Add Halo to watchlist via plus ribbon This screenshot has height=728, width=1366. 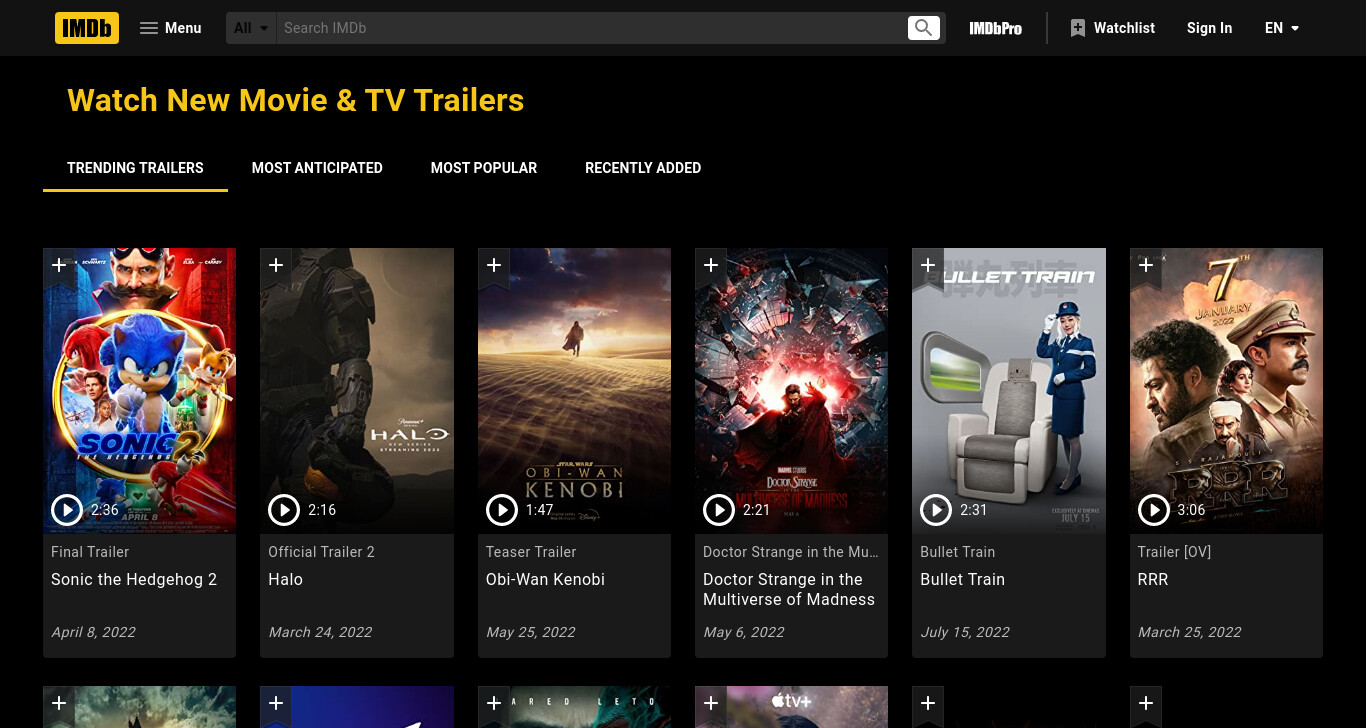coord(276,267)
